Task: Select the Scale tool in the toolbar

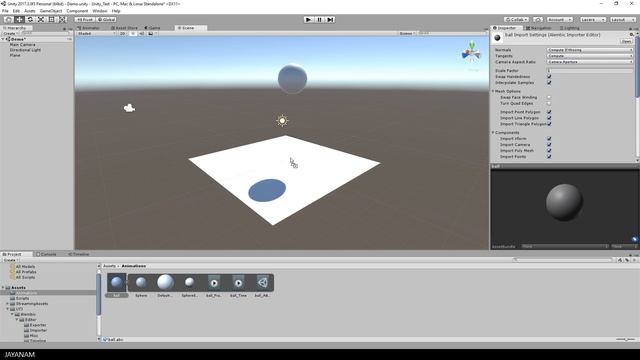Action: point(41,20)
